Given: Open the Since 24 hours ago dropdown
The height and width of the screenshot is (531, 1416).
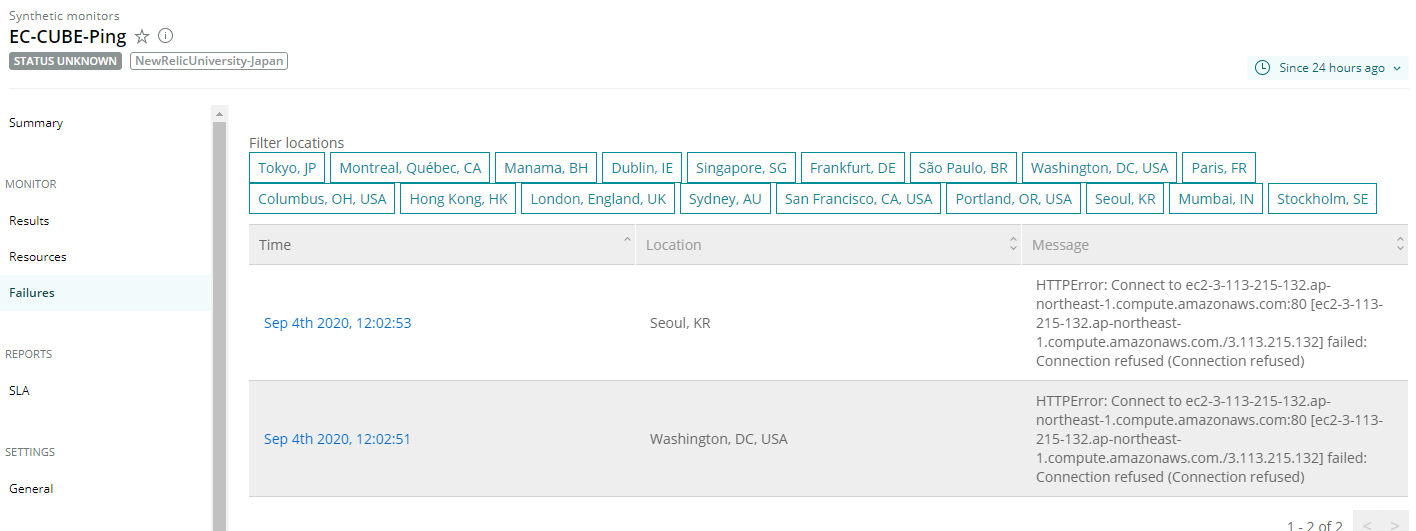Looking at the screenshot, I should pyautogui.click(x=1332, y=68).
